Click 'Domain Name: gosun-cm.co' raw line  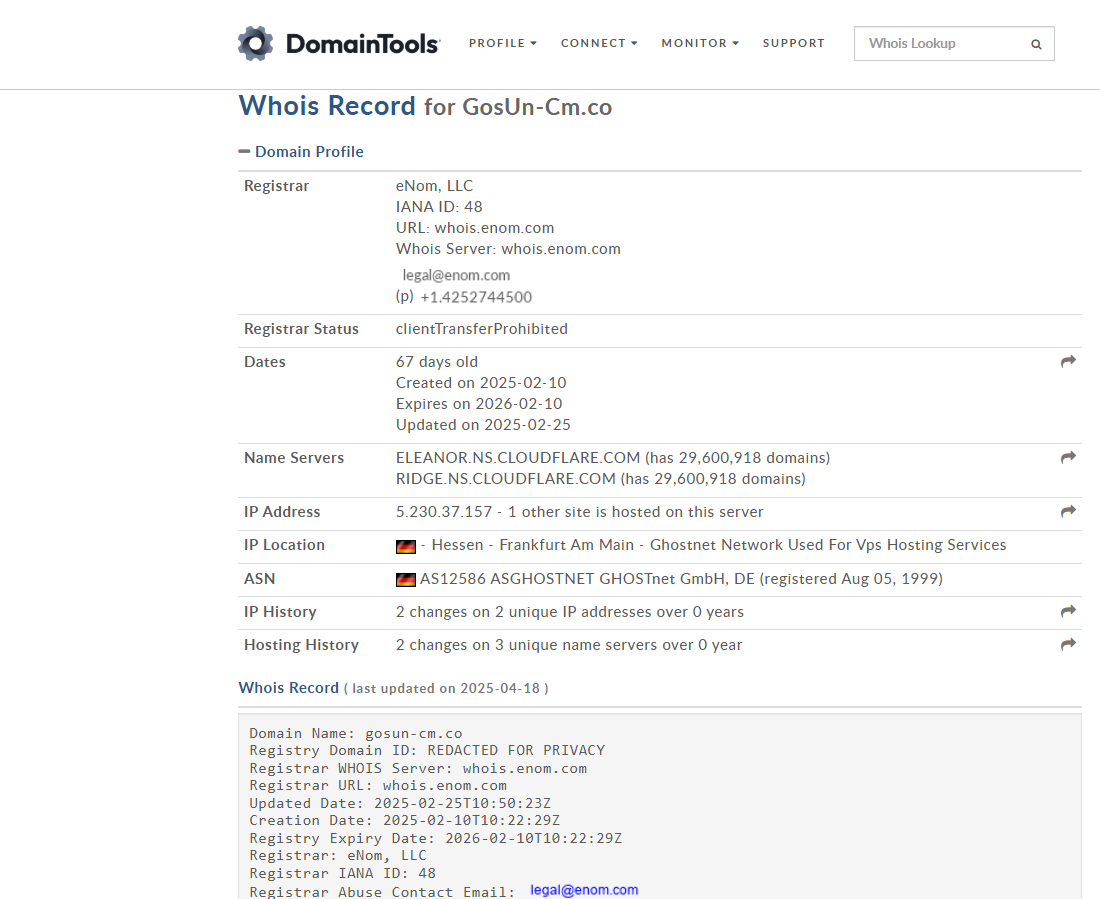[356, 733]
